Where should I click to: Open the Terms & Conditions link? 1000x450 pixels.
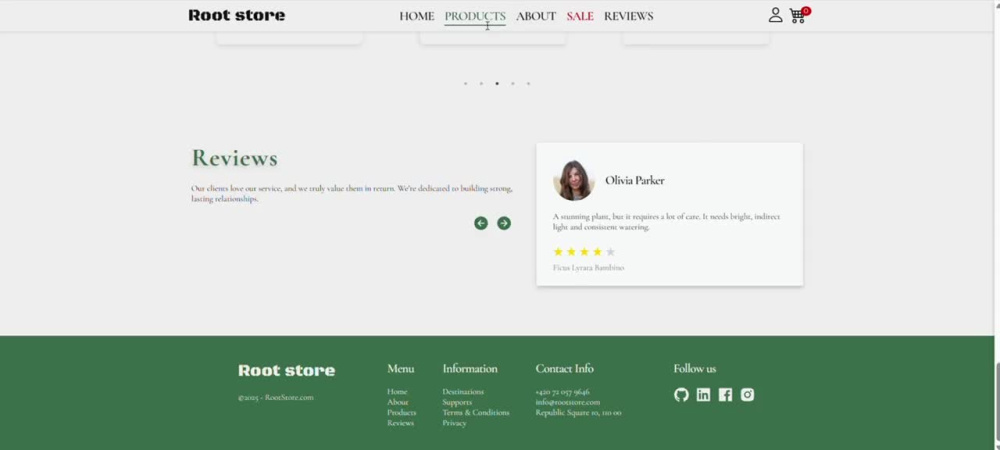tap(476, 412)
